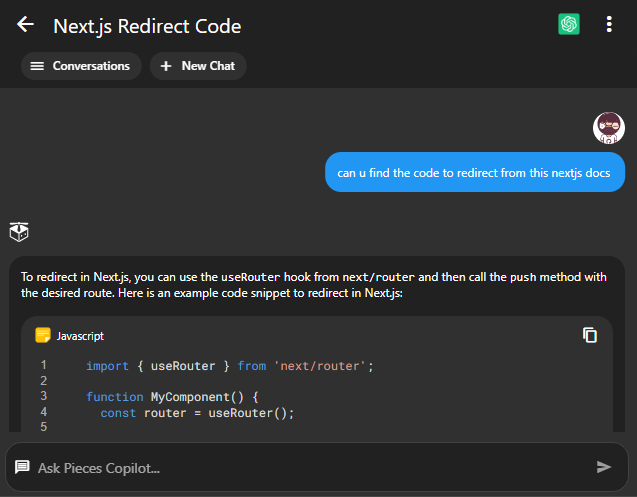637x497 pixels.
Task: Start a New Chat
Action: click(198, 66)
